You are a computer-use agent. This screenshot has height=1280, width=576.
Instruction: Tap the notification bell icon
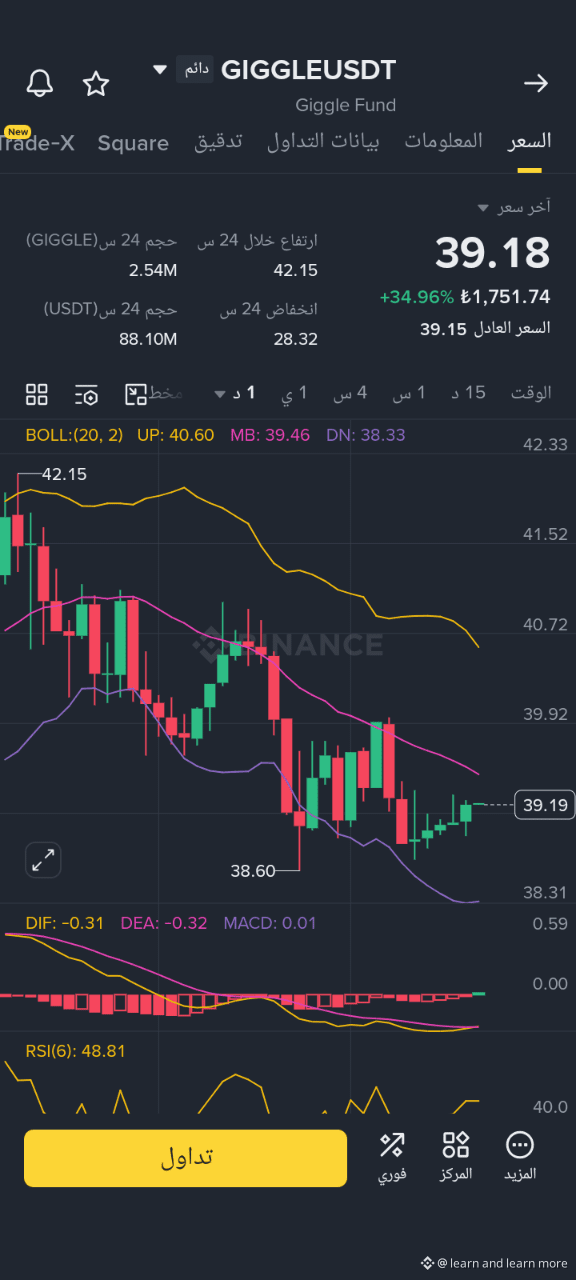click(40, 83)
